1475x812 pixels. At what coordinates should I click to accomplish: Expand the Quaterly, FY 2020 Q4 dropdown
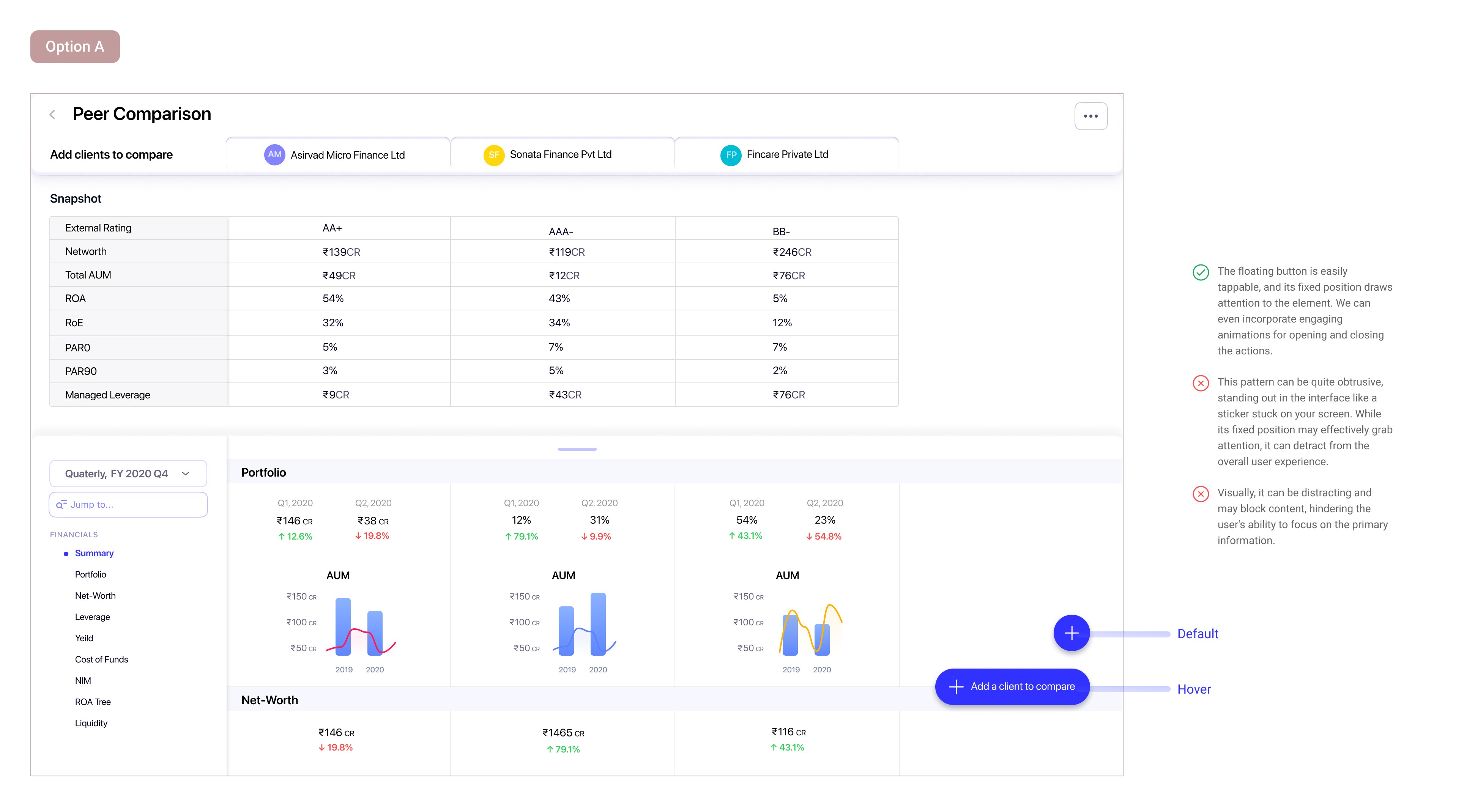click(128, 473)
